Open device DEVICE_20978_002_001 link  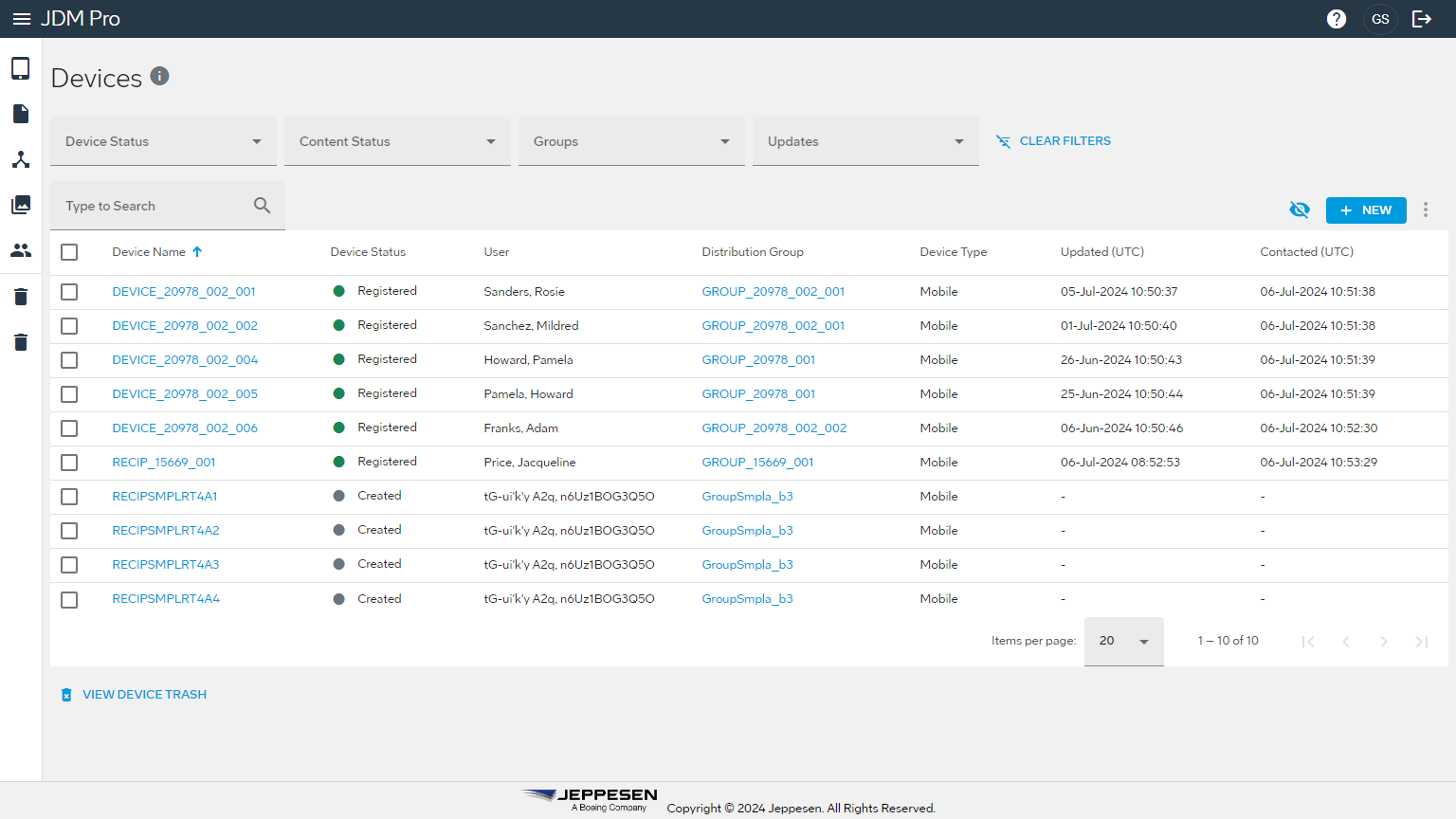coord(184,292)
